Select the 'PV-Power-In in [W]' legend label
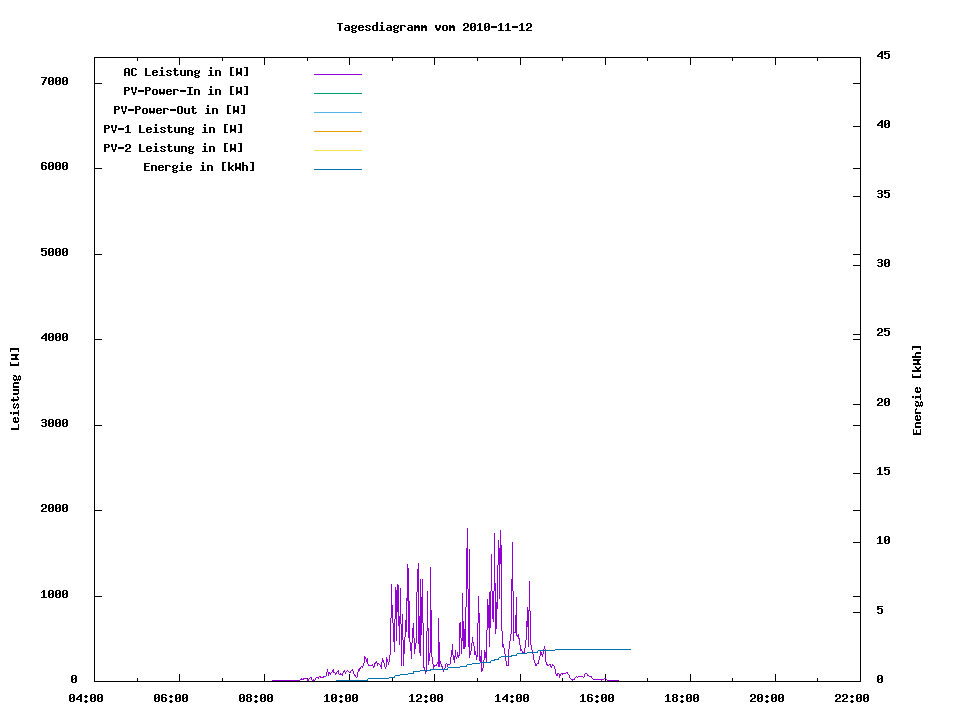Screen dimensions: 960x720 186,91
